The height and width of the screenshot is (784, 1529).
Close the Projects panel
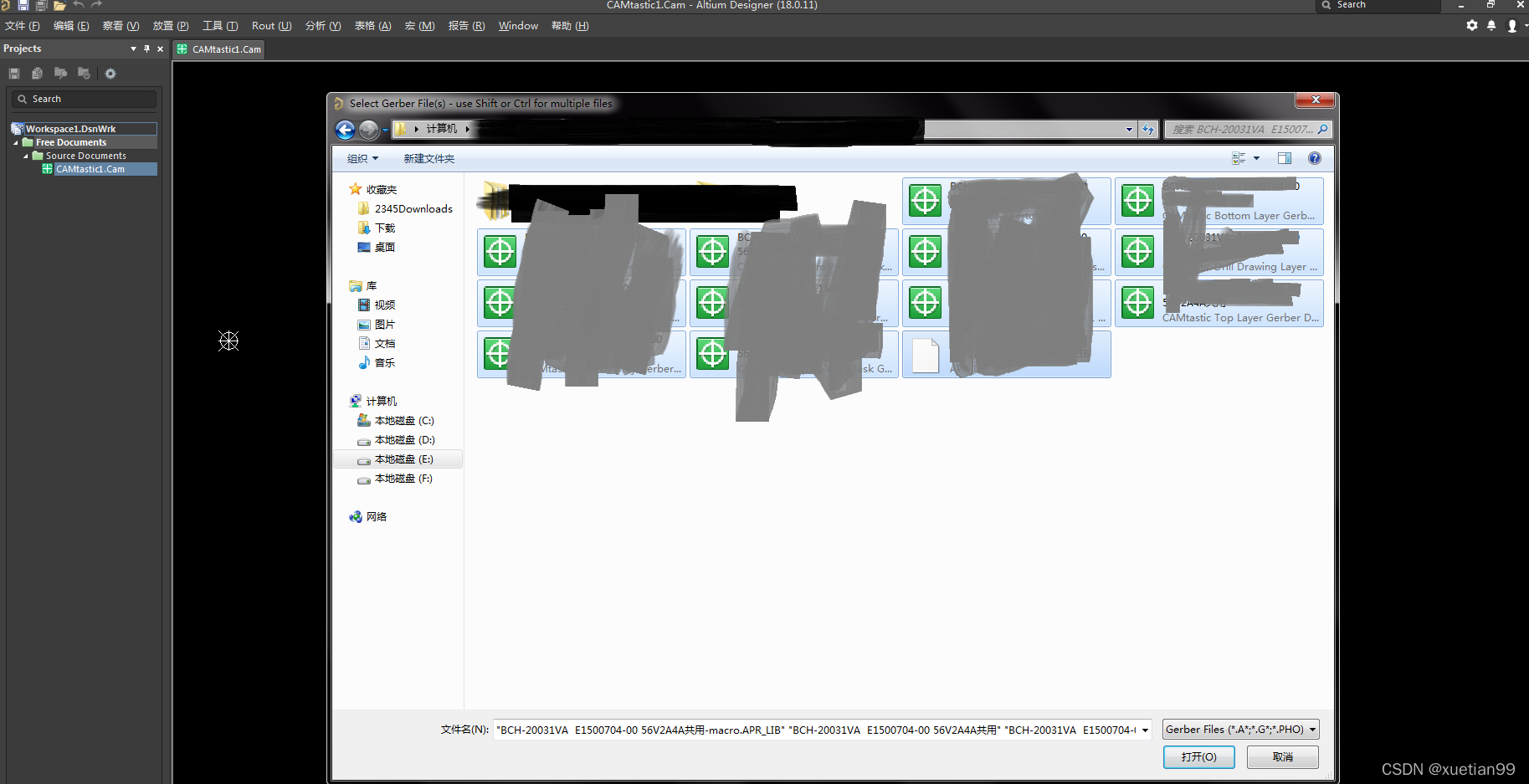(160, 49)
